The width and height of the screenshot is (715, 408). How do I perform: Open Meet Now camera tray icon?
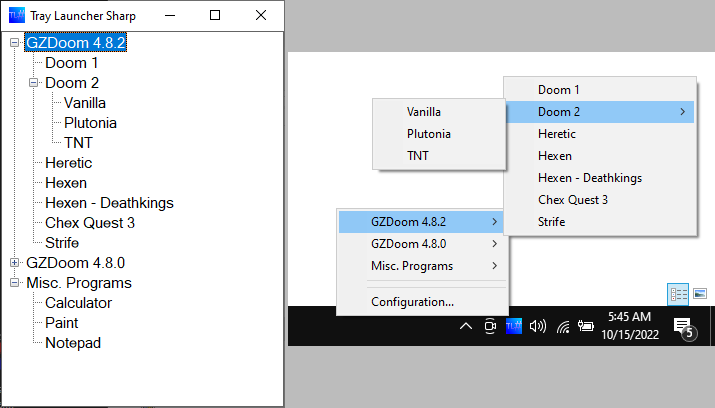490,326
